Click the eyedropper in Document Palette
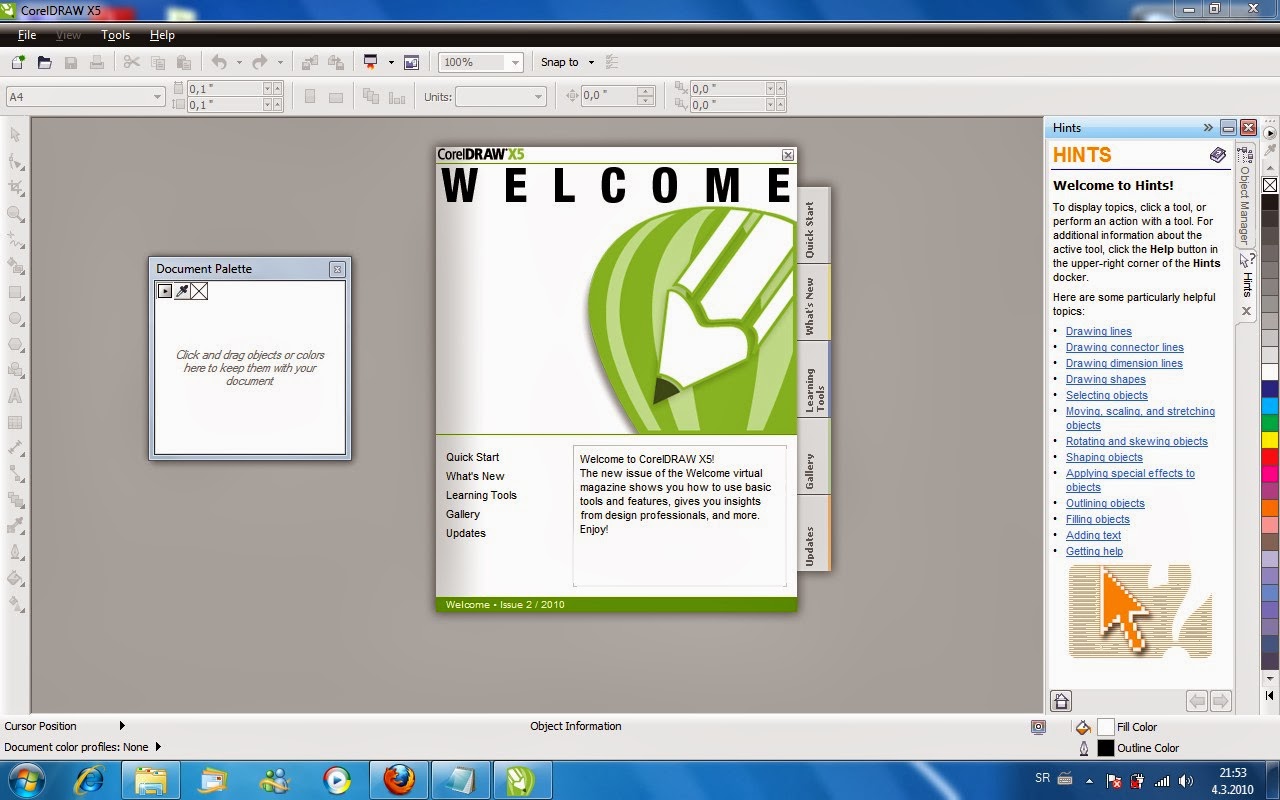The image size is (1280, 800). [x=182, y=291]
